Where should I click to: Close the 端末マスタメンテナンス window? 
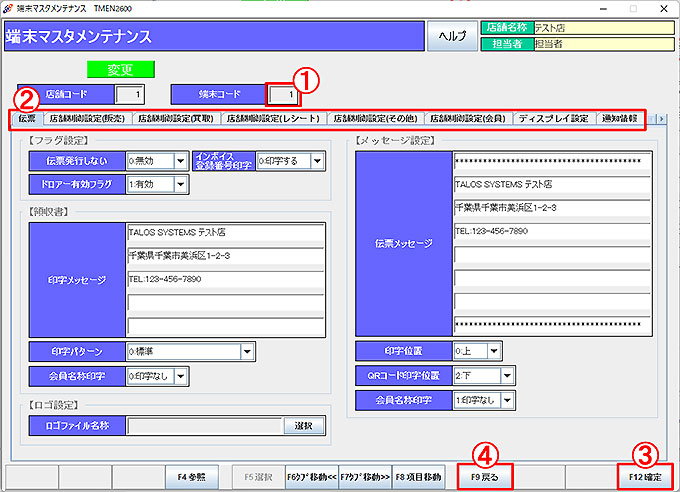664,9
